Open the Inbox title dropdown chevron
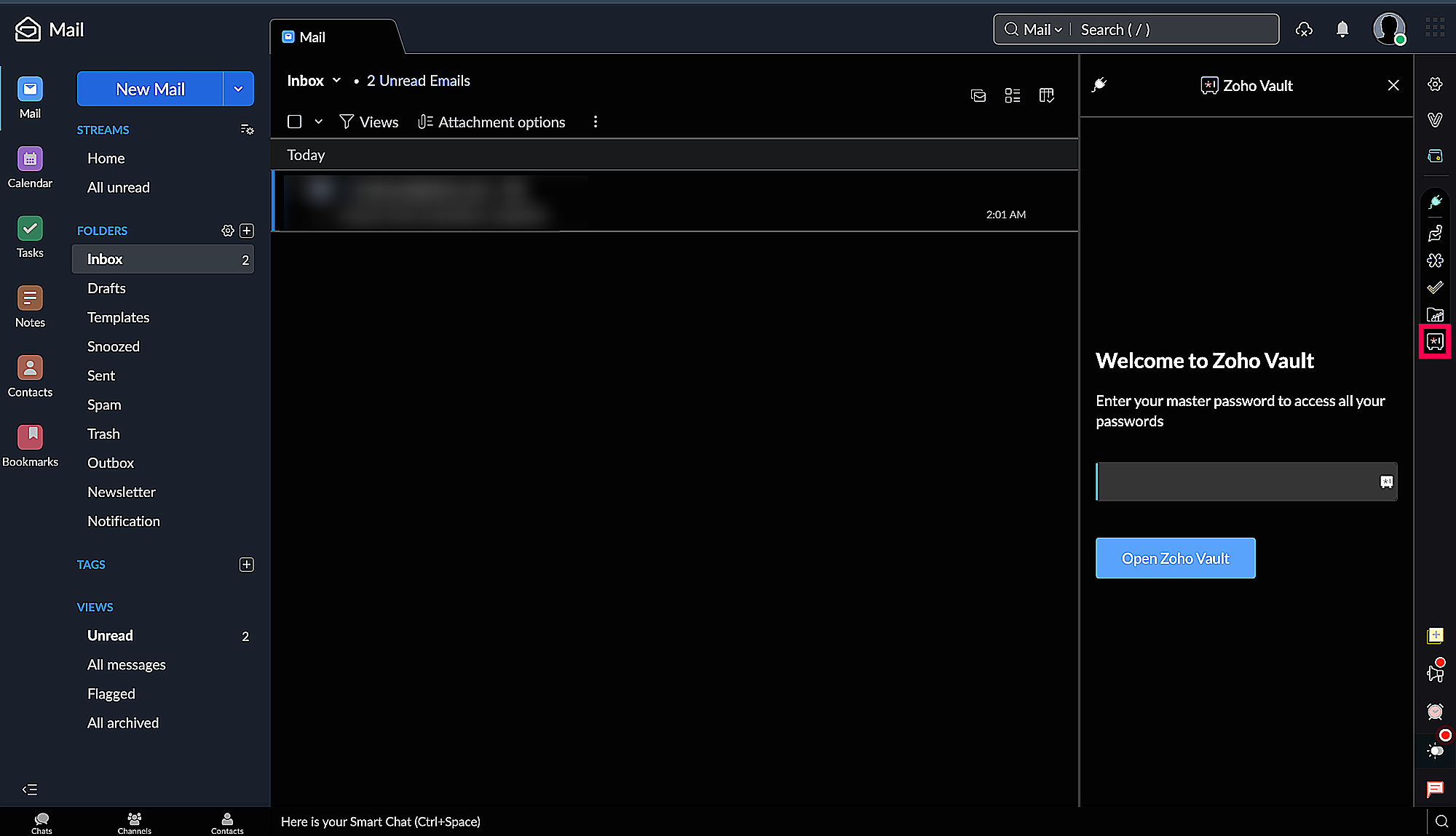The width and height of the screenshot is (1456, 836). pyautogui.click(x=336, y=80)
